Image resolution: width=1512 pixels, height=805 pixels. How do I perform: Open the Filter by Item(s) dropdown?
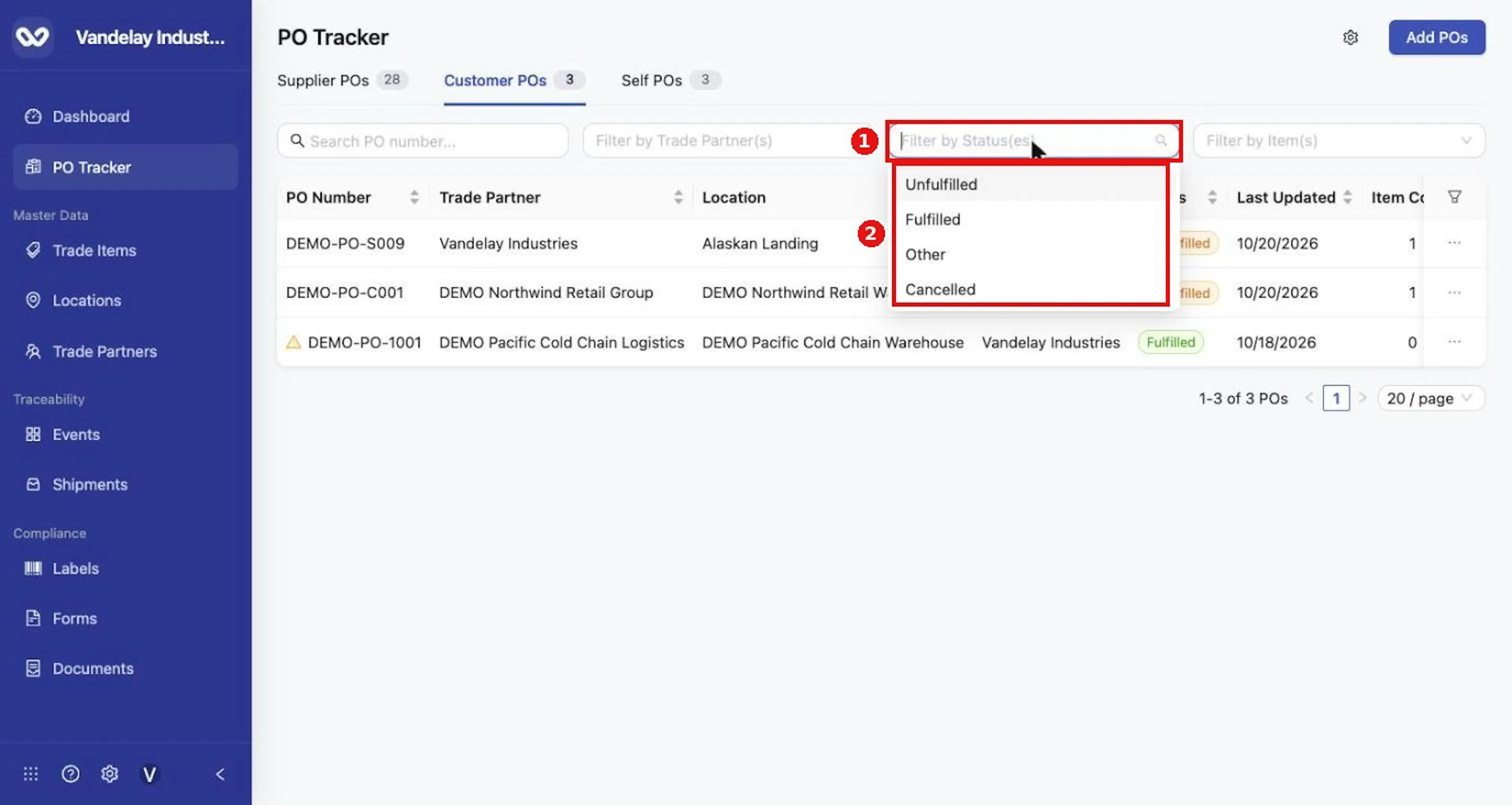1339,141
